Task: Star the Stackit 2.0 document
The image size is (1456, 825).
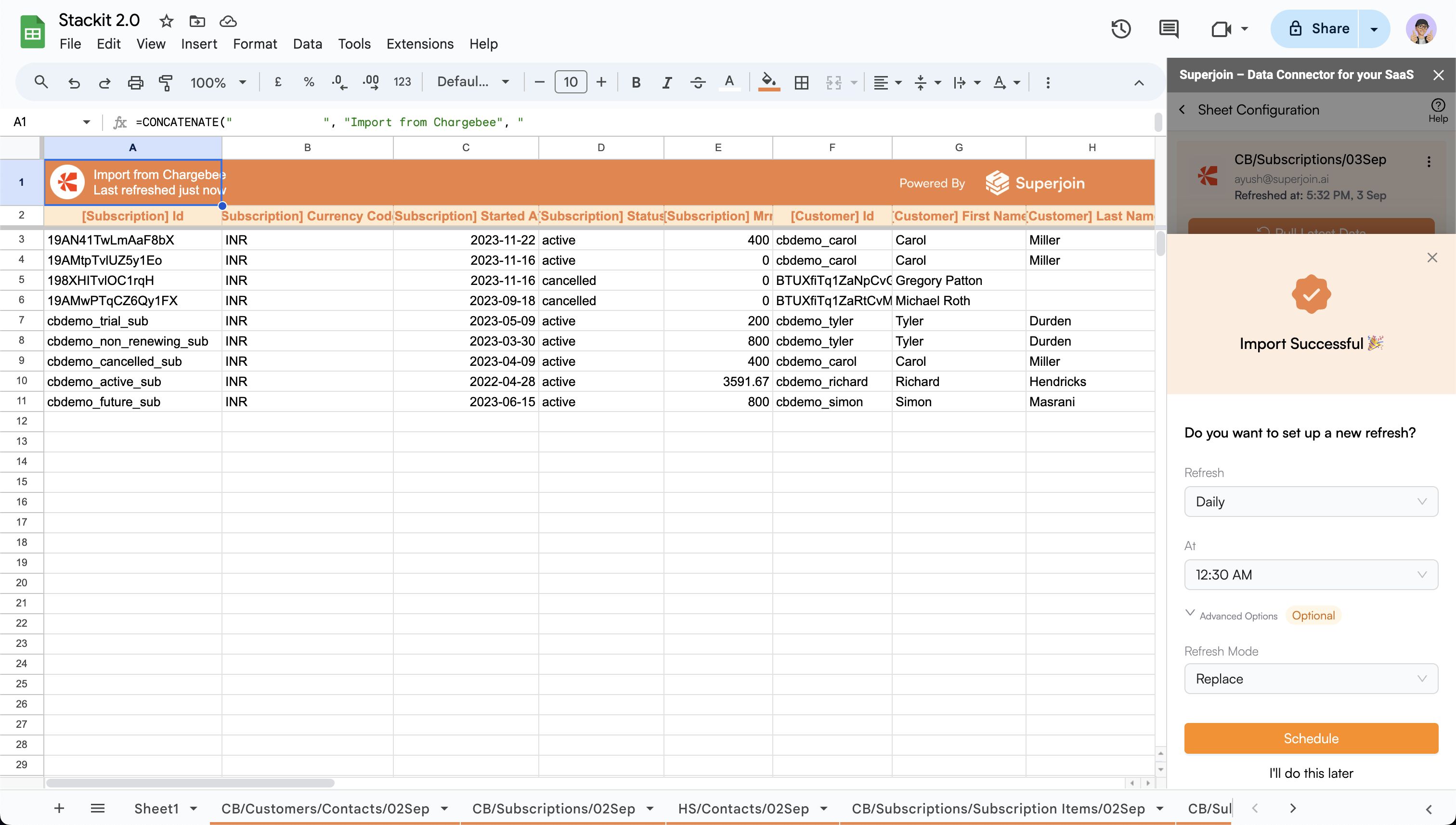Action: point(166,22)
